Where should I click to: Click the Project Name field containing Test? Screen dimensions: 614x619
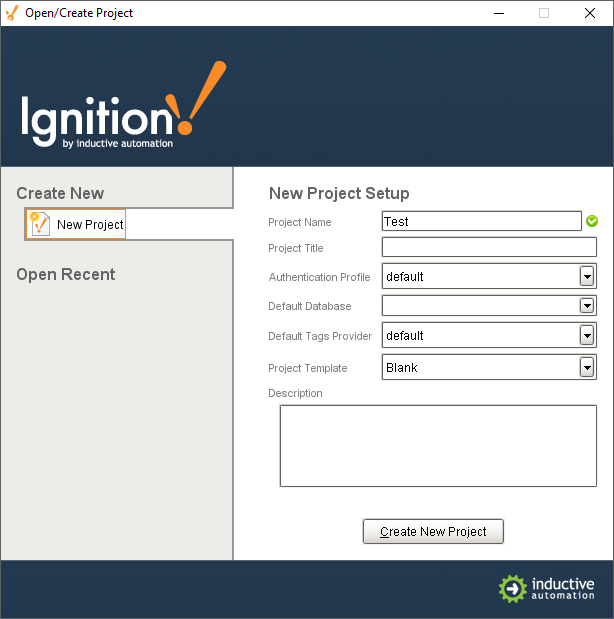tap(481, 221)
